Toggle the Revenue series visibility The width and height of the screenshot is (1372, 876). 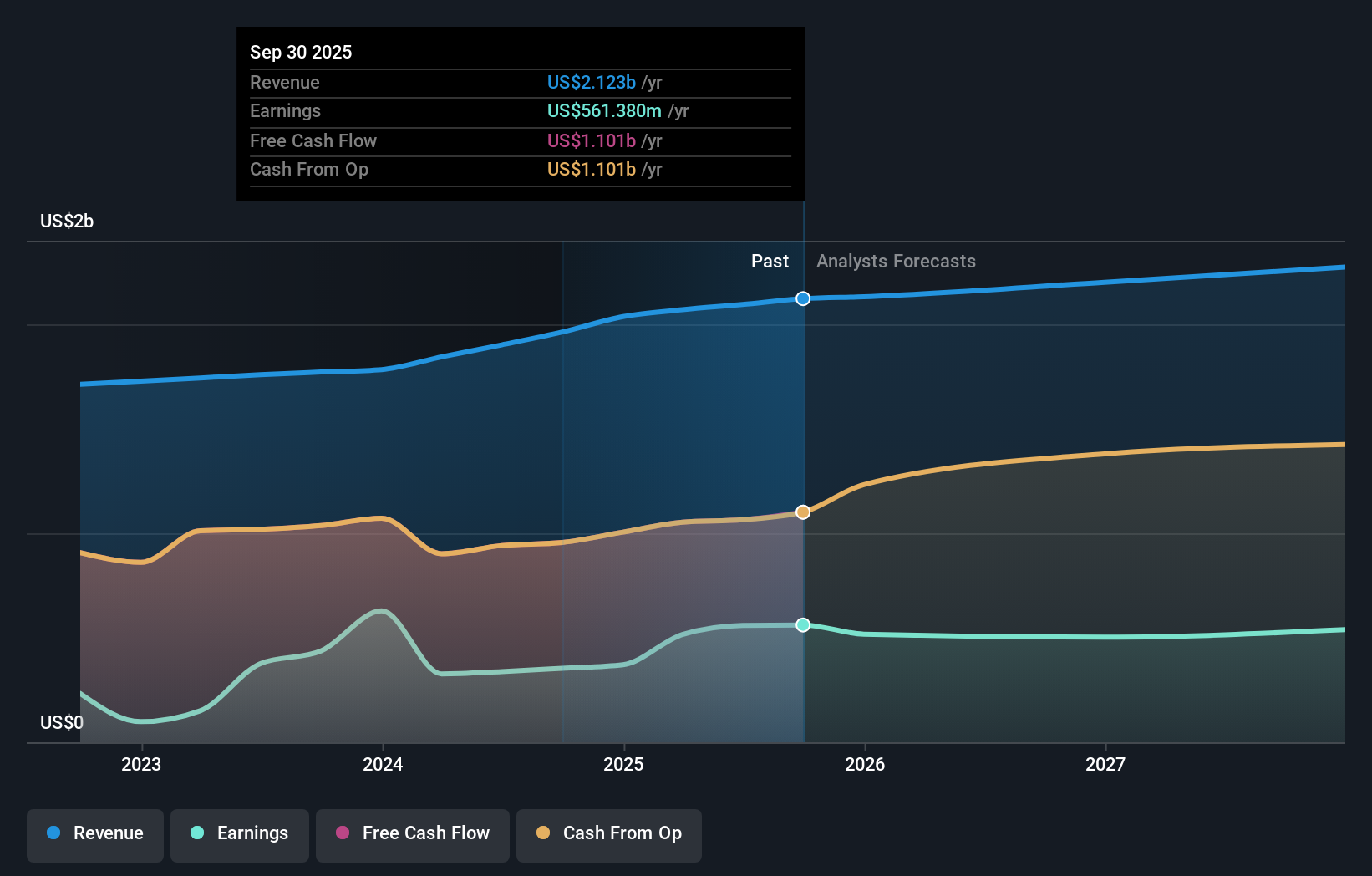pyautogui.click(x=94, y=833)
